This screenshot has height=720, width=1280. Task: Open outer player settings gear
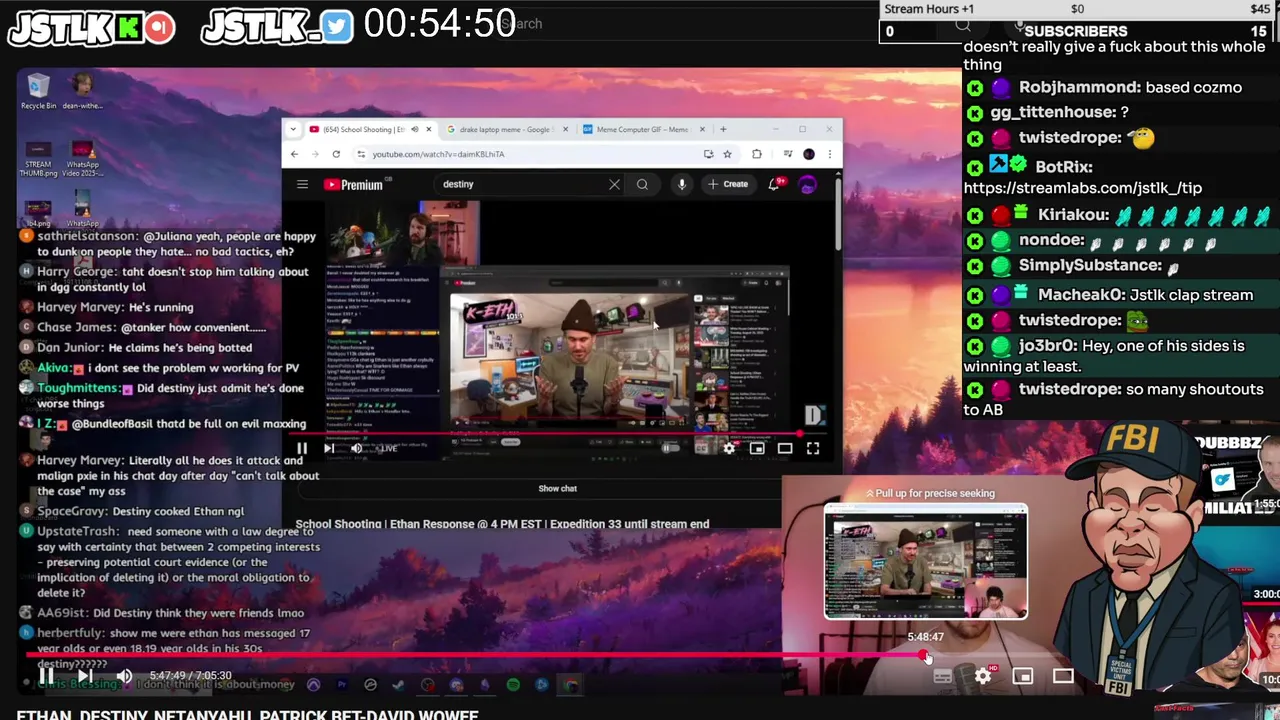coord(983,676)
